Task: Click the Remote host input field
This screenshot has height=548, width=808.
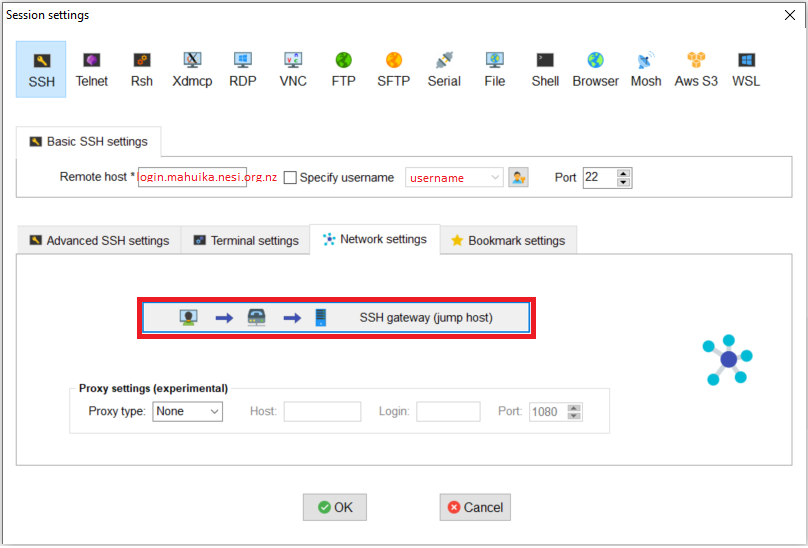Action: coord(192,177)
